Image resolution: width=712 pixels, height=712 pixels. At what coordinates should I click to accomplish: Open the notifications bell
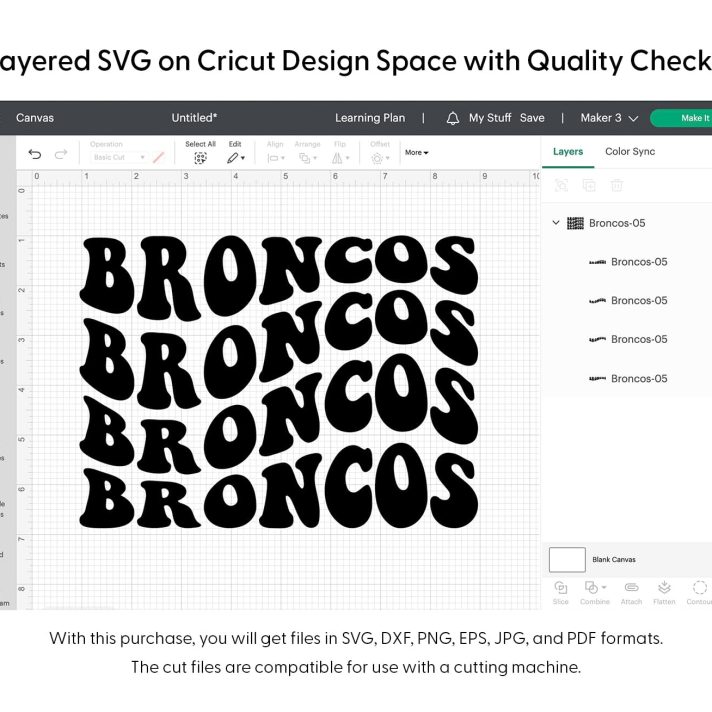coord(453,119)
